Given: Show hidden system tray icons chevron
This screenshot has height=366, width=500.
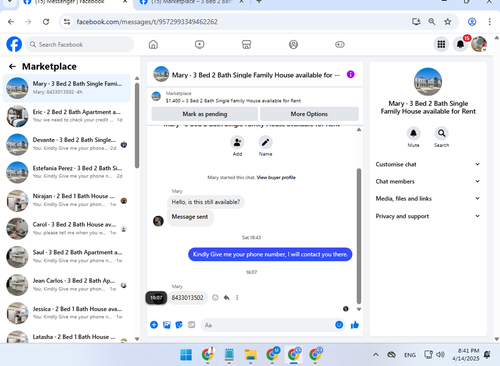Looking at the screenshot, I should pos(375,355).
